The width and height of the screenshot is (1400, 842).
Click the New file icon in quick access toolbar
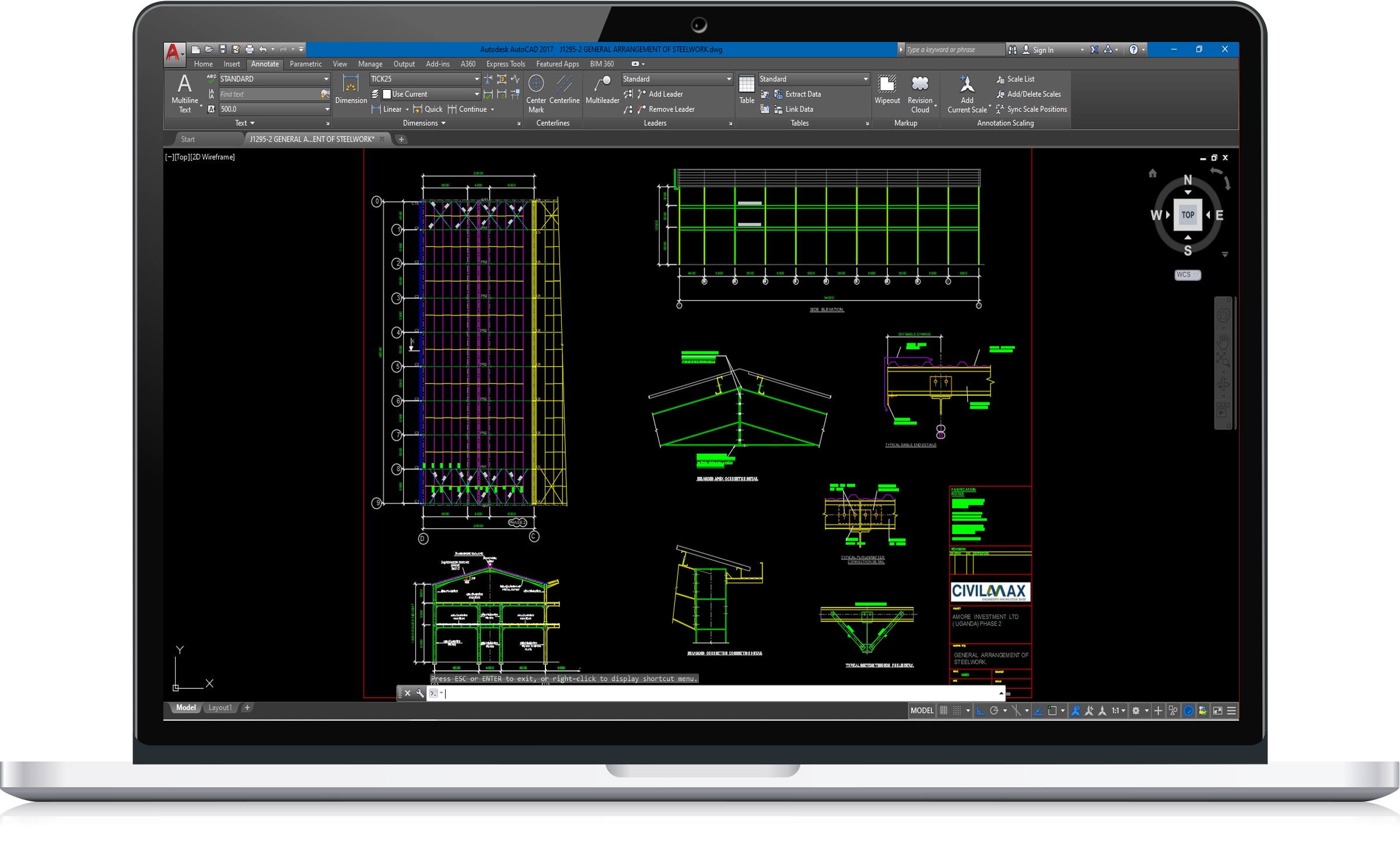tap(195, 50)
